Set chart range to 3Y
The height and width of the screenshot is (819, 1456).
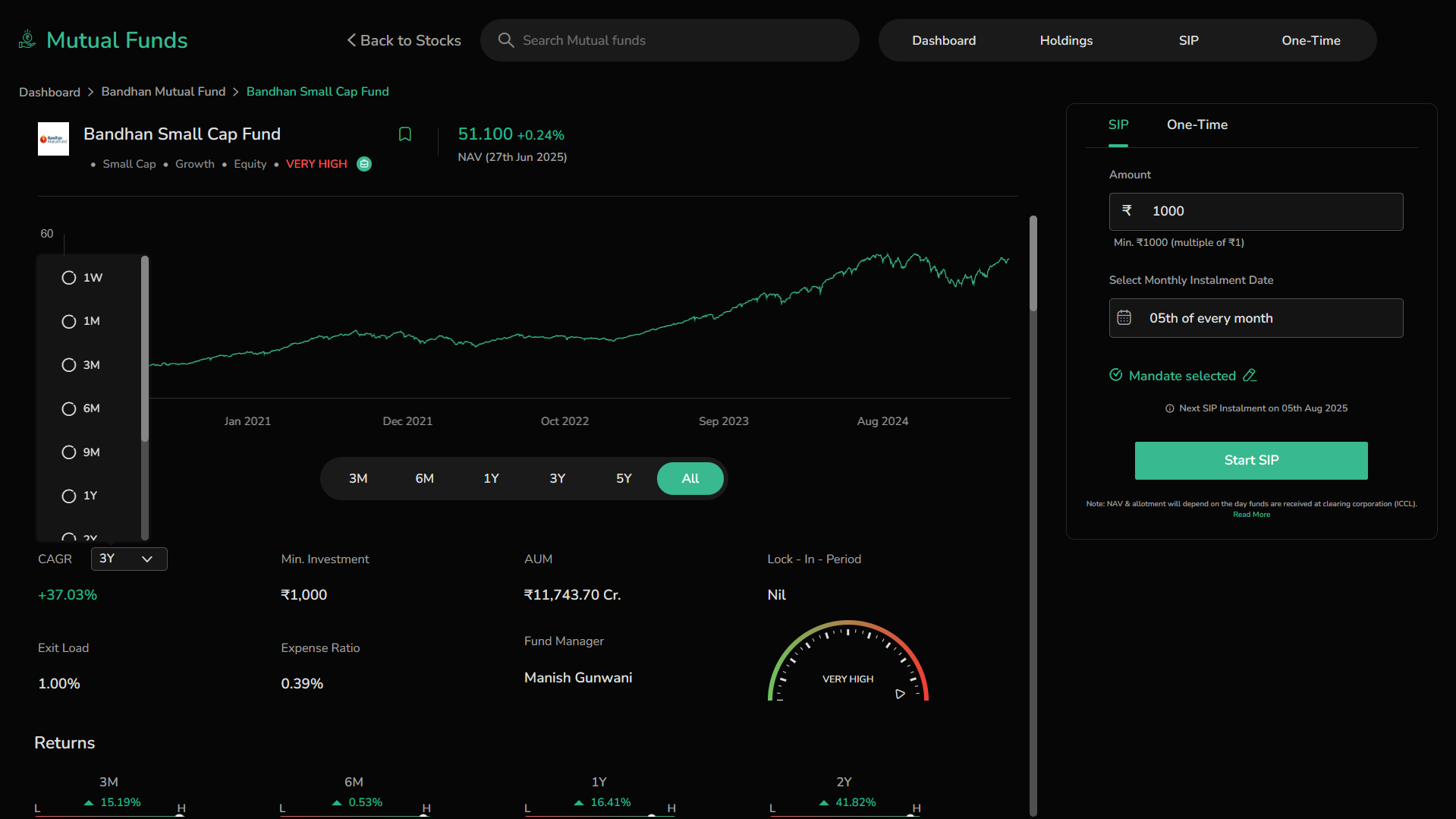point(558,478)
